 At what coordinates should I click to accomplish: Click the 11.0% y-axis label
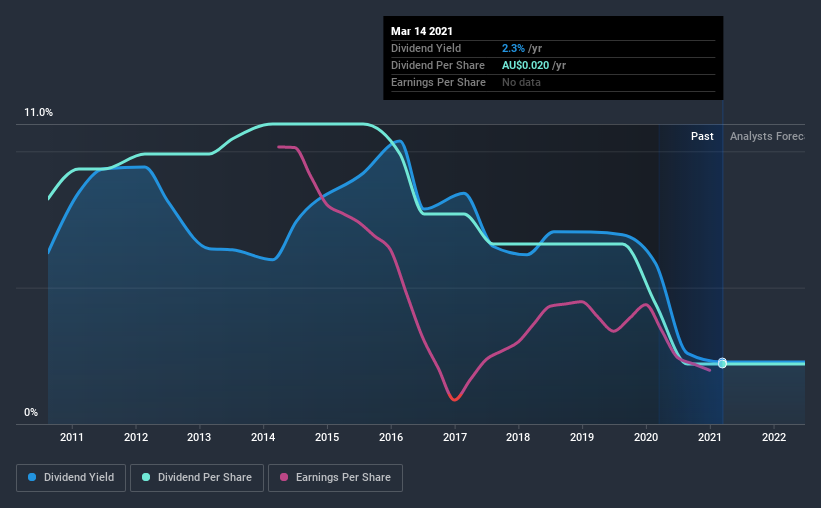[38, 113]
